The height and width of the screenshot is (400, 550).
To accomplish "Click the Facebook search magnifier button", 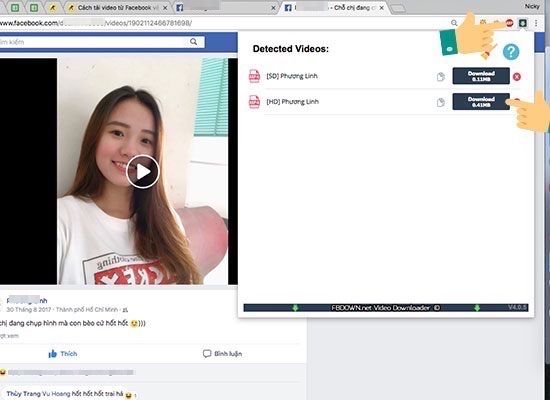I will (194, 42).
